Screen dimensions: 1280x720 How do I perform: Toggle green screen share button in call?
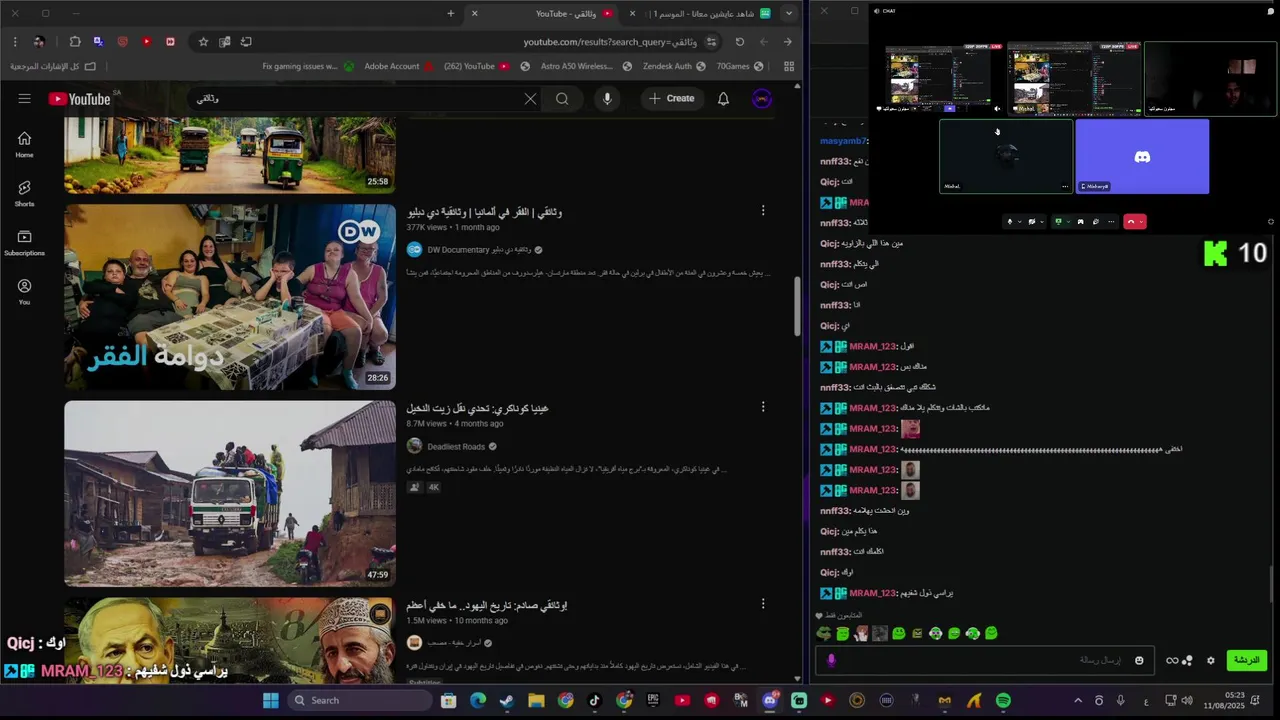pos(1058,221)
